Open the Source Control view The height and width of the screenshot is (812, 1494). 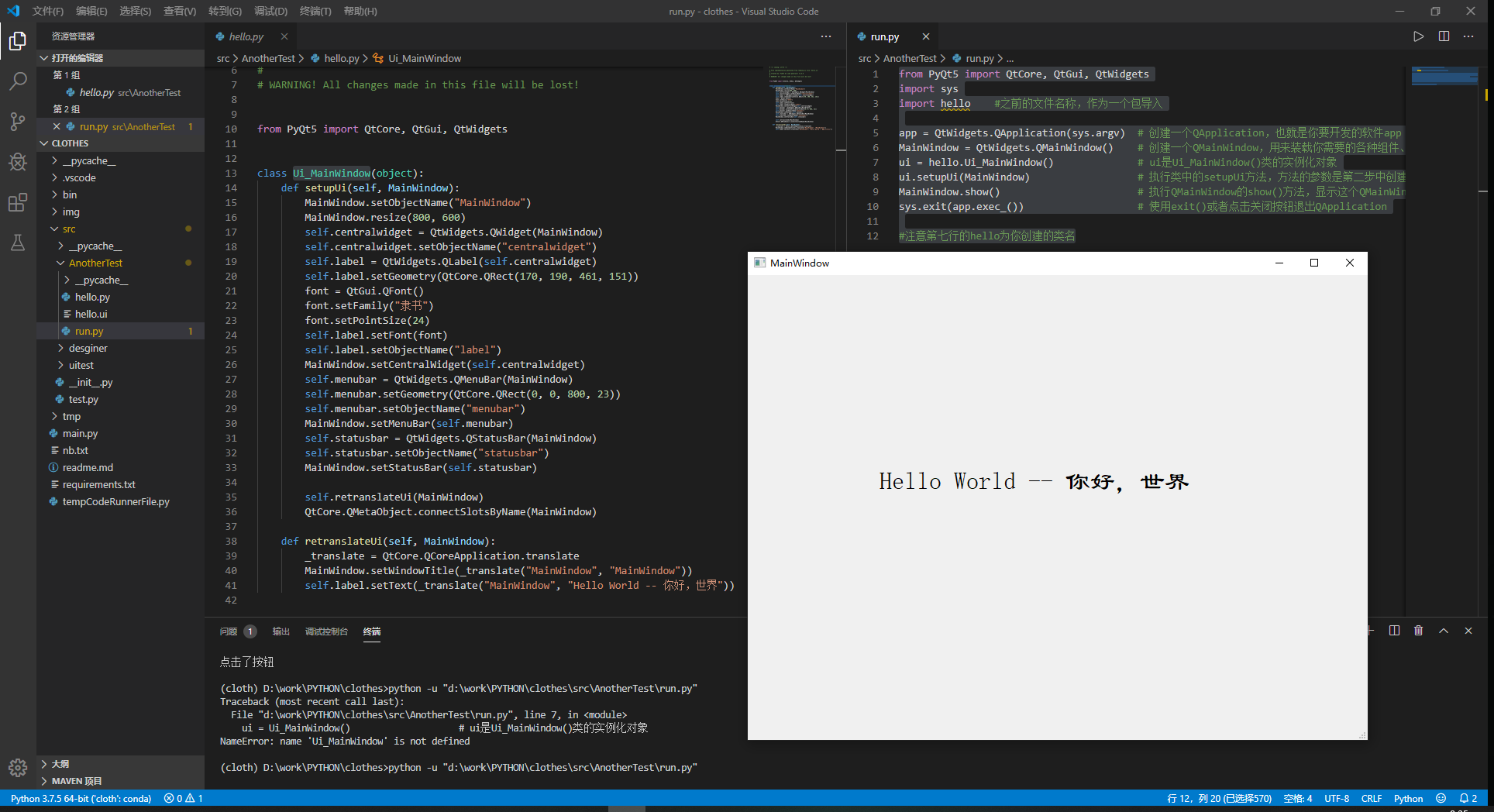pyautogui.click(x=17, y=121)
